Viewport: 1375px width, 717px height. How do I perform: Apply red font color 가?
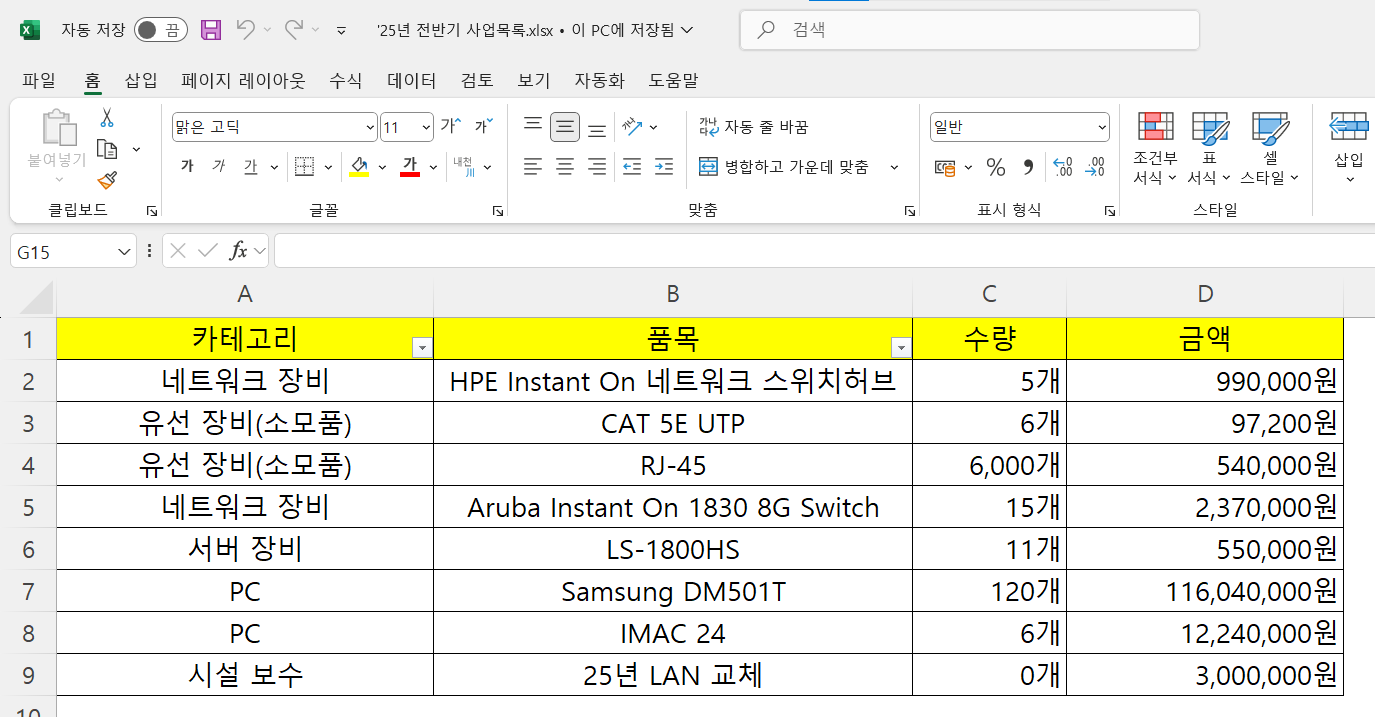point(409,167)
